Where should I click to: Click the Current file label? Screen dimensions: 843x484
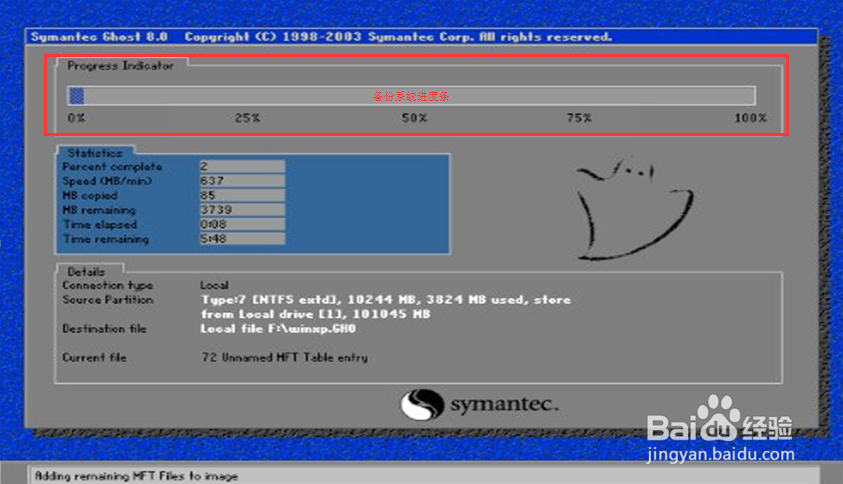coord(94,358)
